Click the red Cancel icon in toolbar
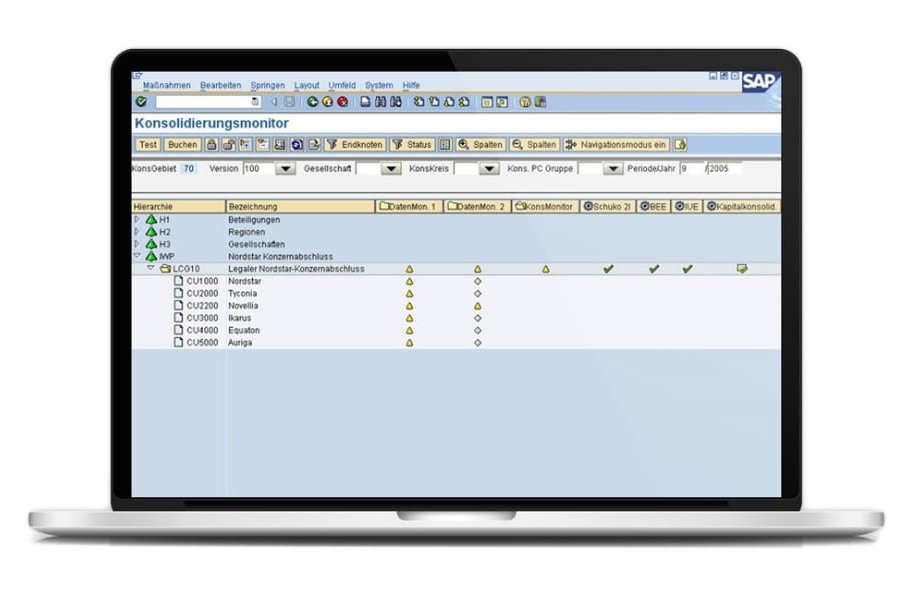The image size is (913, 595). [x=342, y=102]
